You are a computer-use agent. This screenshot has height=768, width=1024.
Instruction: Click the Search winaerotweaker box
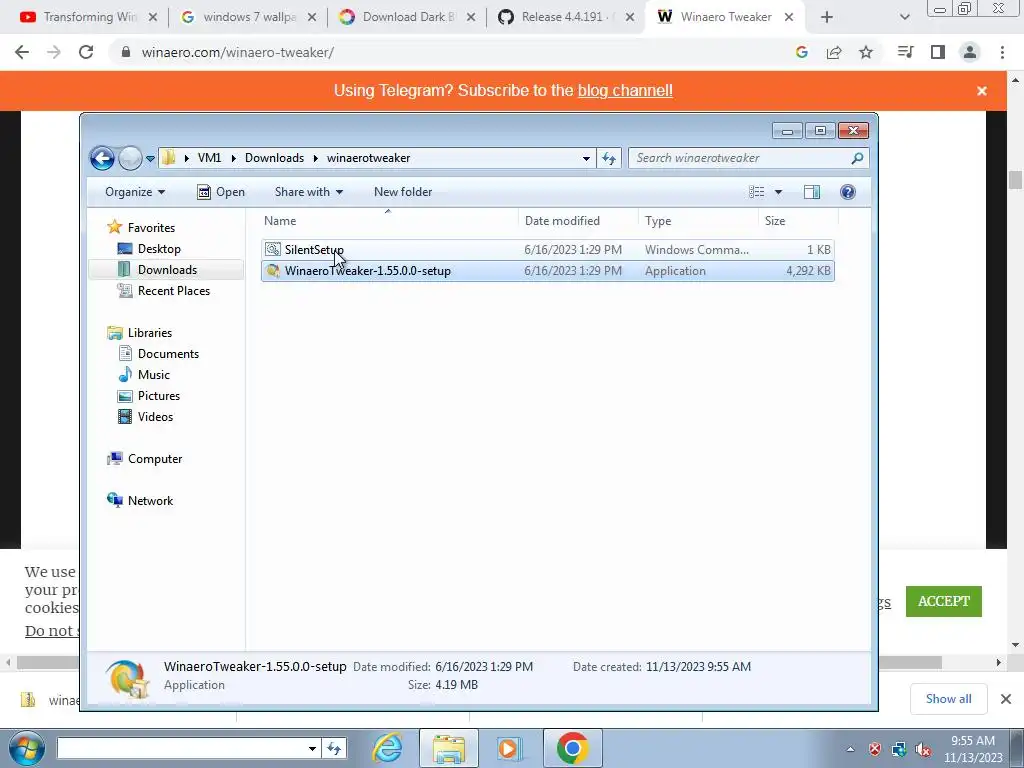[x=748, y=158]
